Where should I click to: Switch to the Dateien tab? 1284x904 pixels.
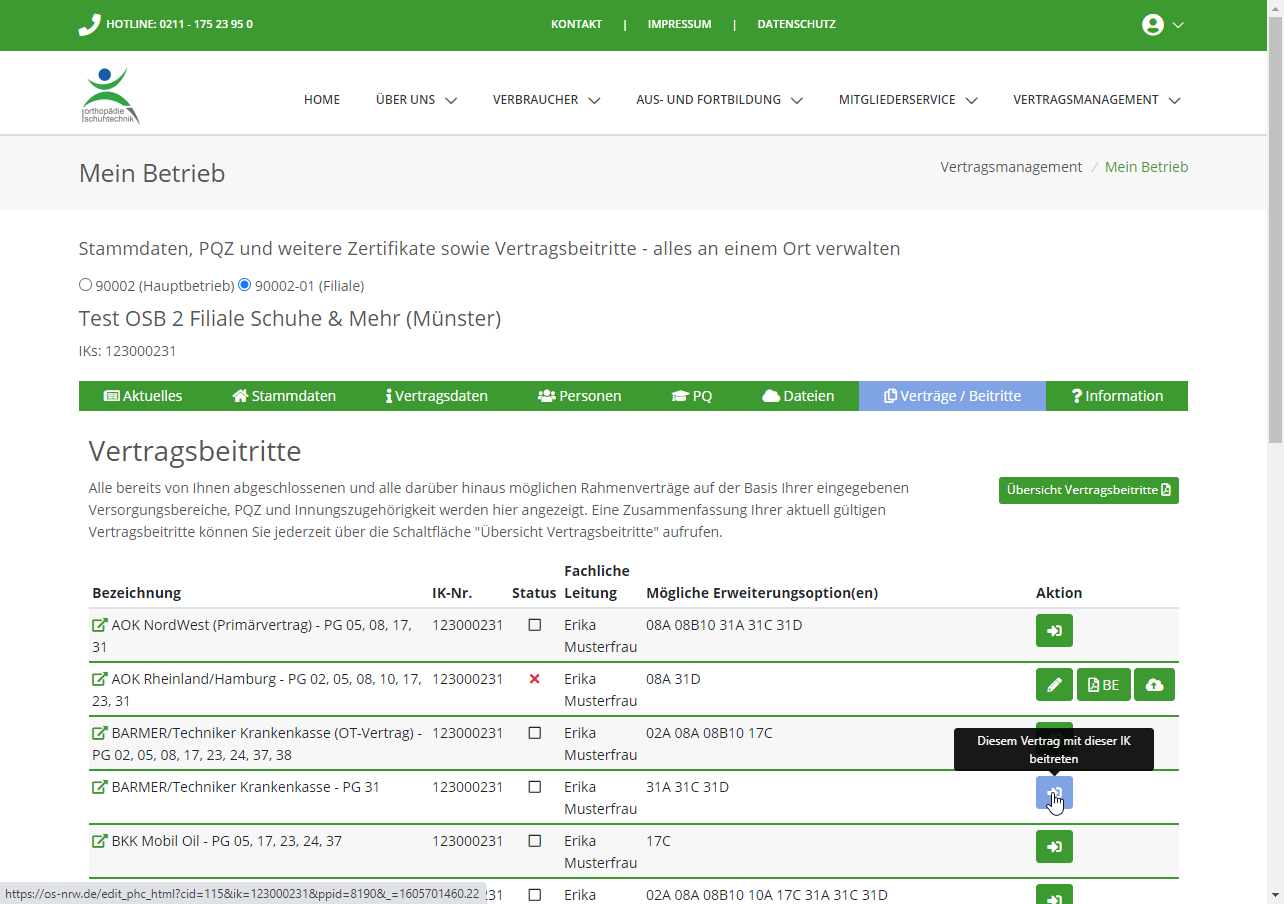pyautogui.click(x=798, y=396)
